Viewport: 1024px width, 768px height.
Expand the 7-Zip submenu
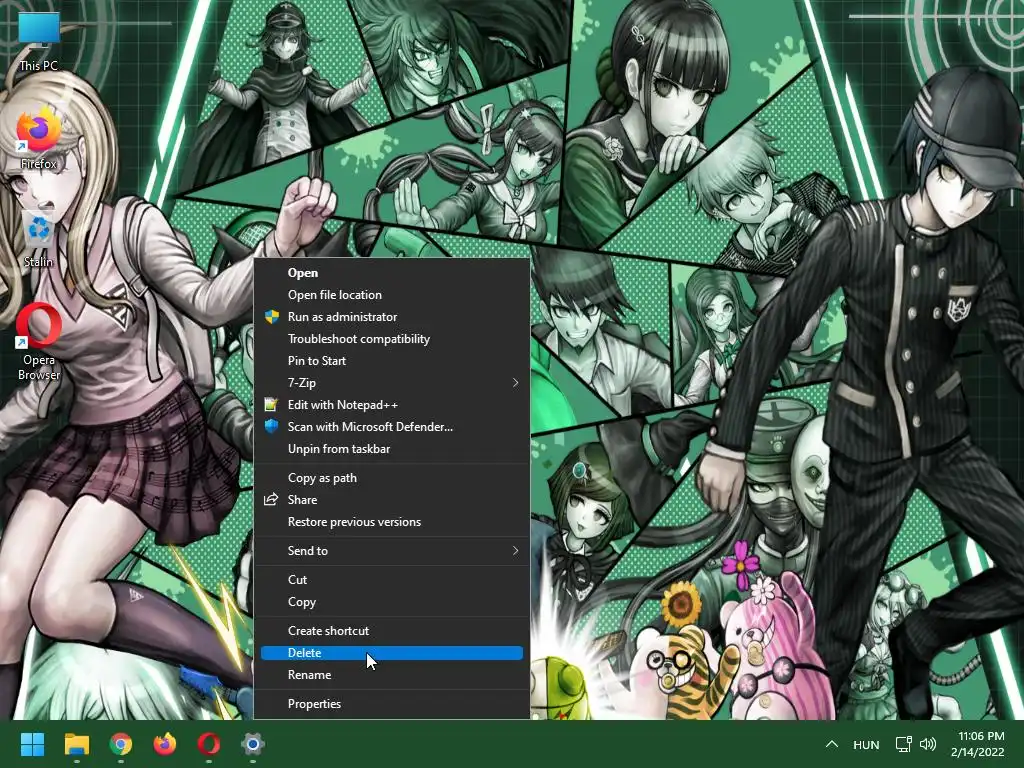pyautogui.click(x=392, y=383)
